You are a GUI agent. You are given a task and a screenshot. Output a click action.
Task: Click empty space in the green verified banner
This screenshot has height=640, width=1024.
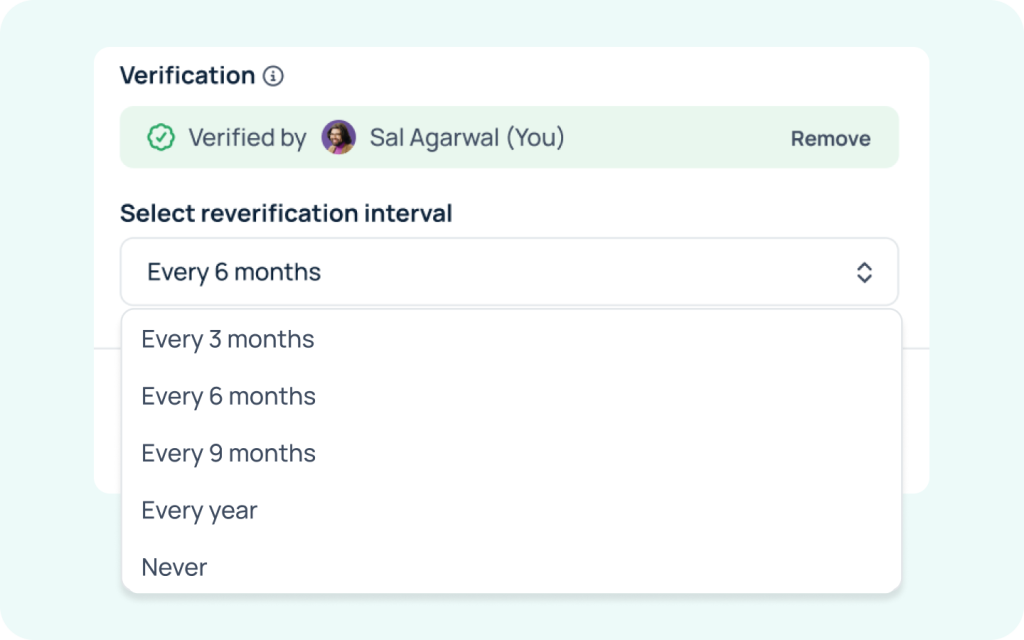tap(680, 138)
